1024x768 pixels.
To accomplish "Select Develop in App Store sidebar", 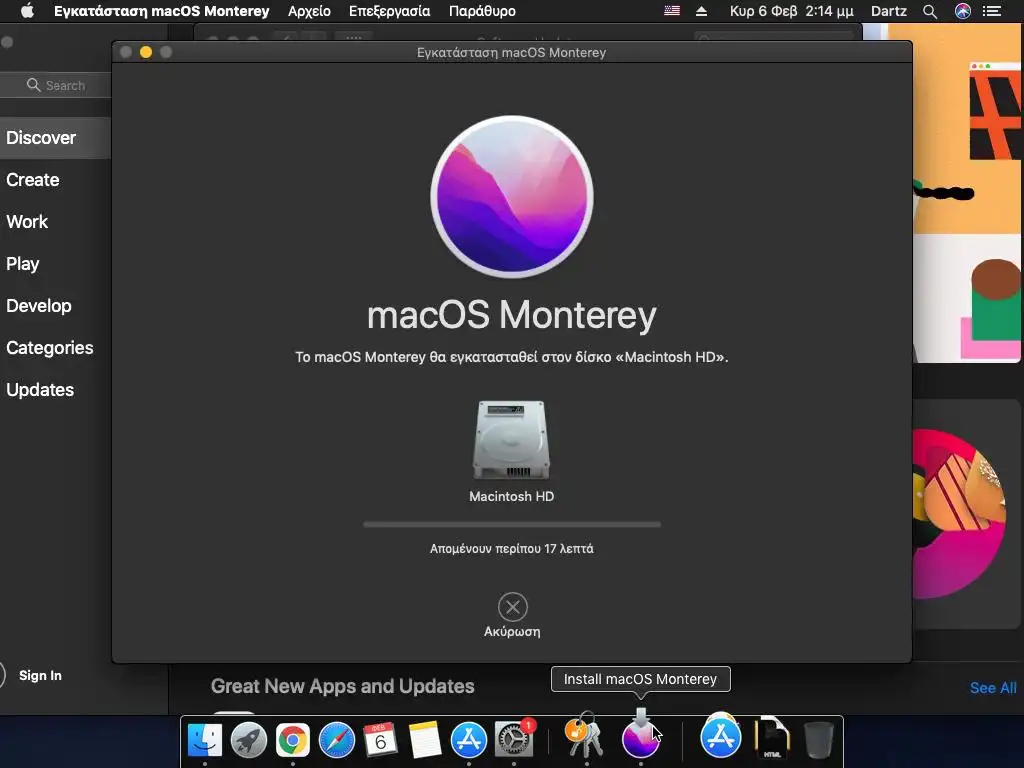I will (x=39, y=306).
